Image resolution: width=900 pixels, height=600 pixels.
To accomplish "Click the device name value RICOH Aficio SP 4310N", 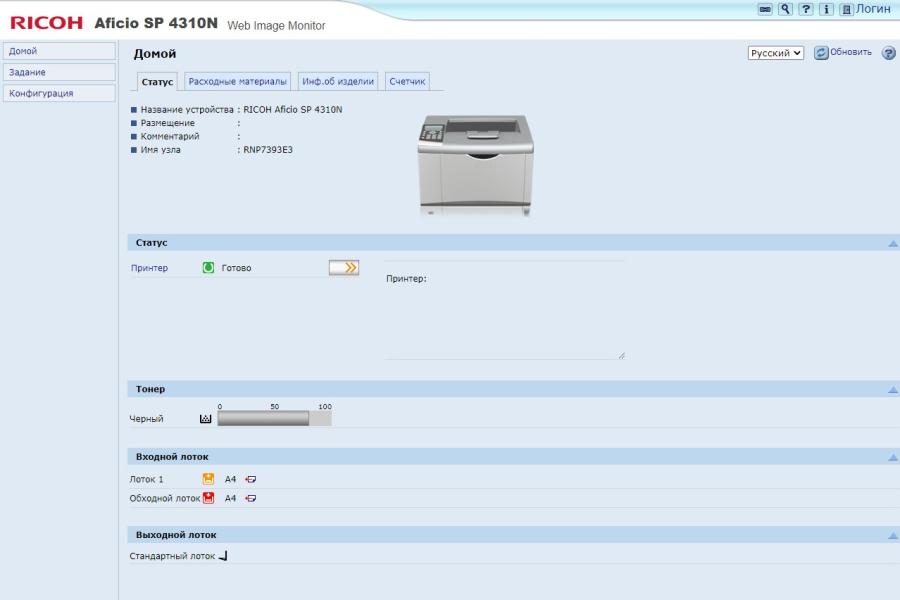I will (293, 110).
